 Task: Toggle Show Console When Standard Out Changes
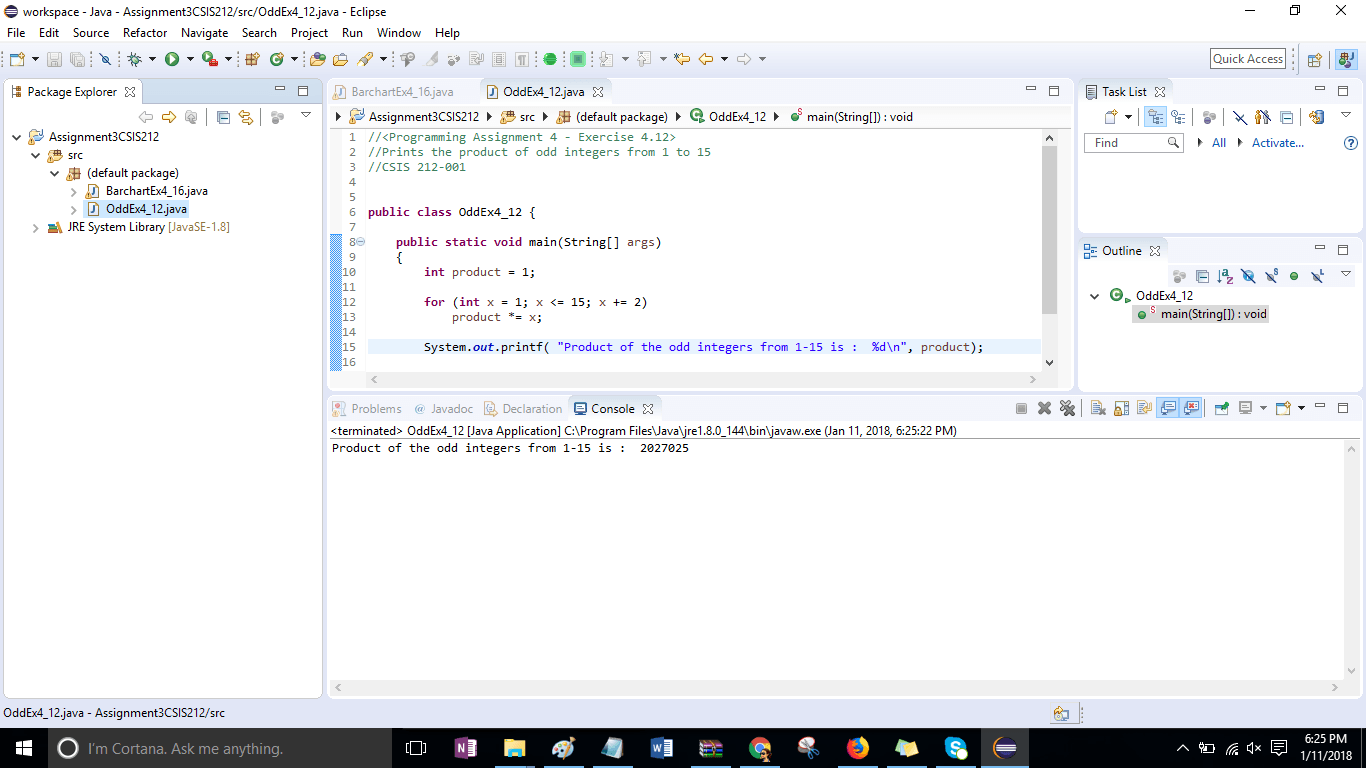point(1167,408)
